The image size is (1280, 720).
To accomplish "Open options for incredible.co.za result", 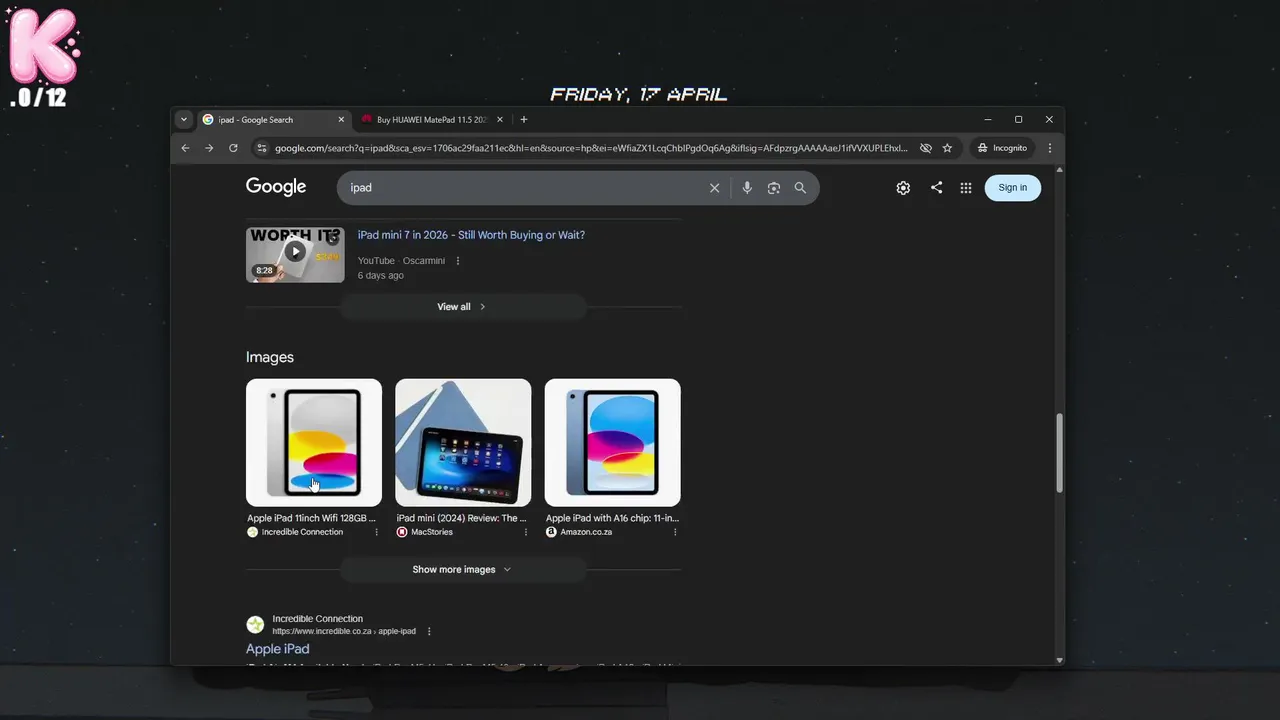I will pyautogui.click(x=429, y=632).
